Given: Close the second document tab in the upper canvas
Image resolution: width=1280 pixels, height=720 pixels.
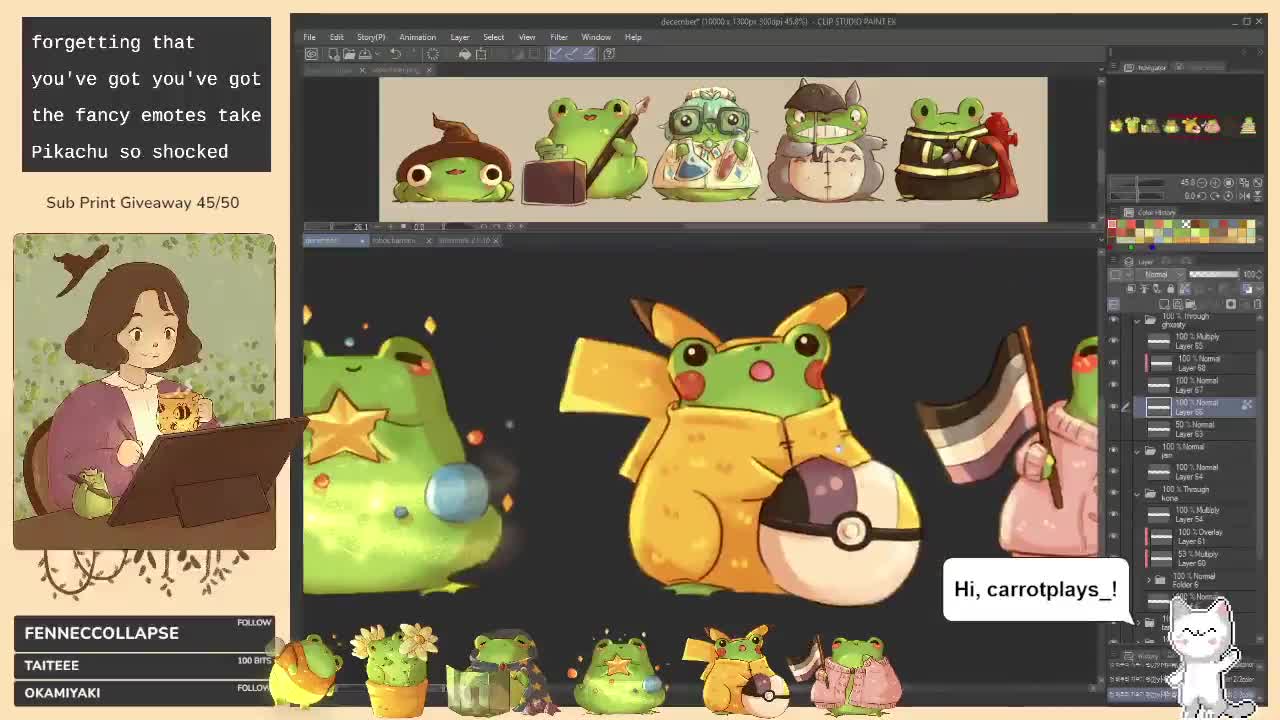Looking at the screenshot, I should (429, 70).
